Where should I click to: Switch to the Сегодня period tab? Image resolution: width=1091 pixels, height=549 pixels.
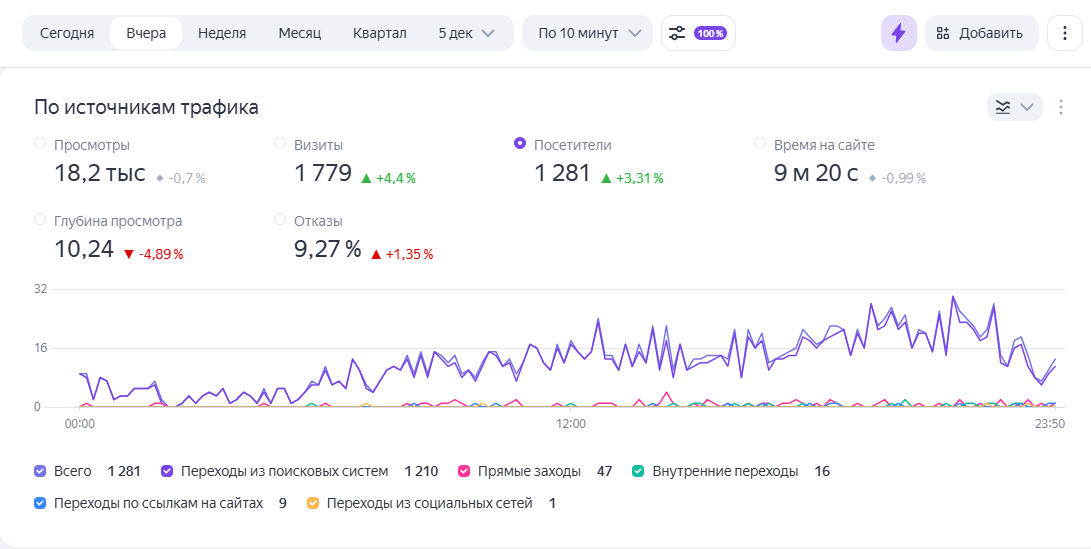[x=67, y=33]
